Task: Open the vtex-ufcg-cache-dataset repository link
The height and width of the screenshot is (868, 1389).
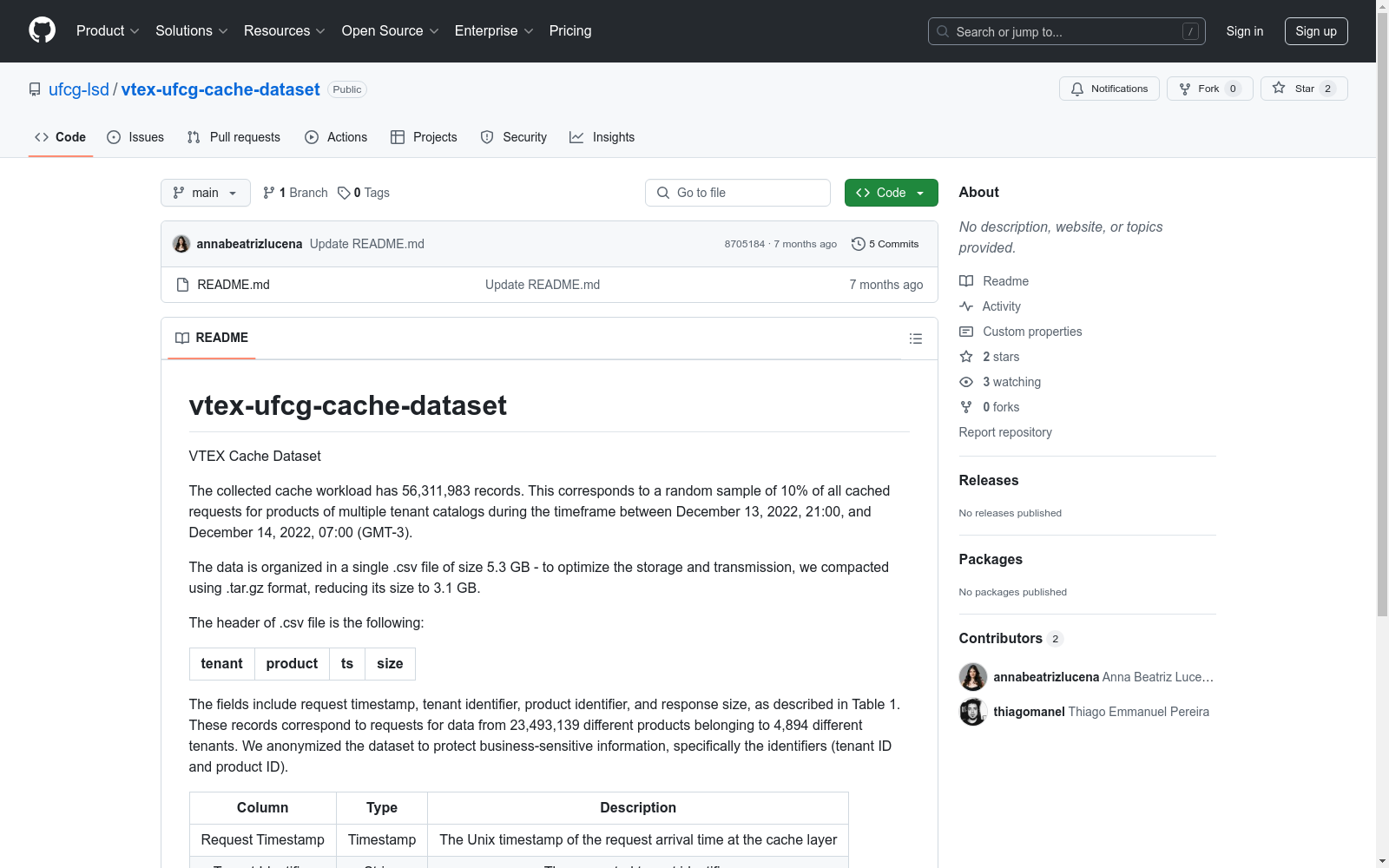Action: [221, 89]
